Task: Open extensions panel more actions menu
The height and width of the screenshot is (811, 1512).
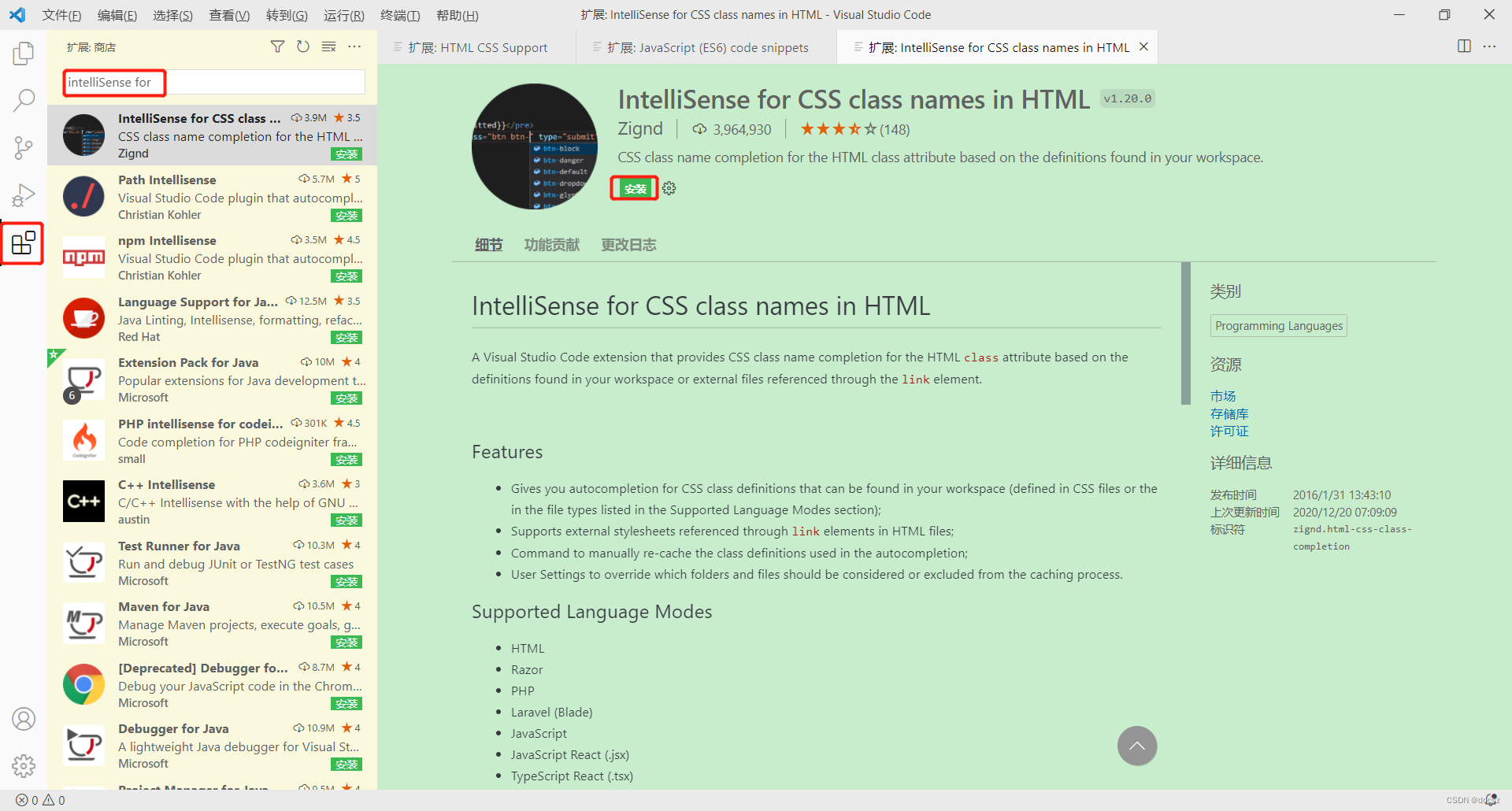Action: click(355, 47)
